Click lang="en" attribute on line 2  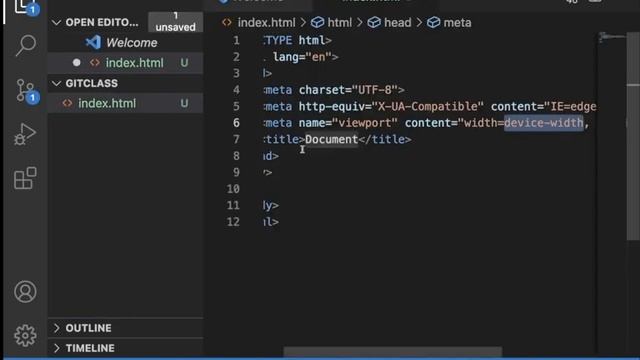(302, 57)
